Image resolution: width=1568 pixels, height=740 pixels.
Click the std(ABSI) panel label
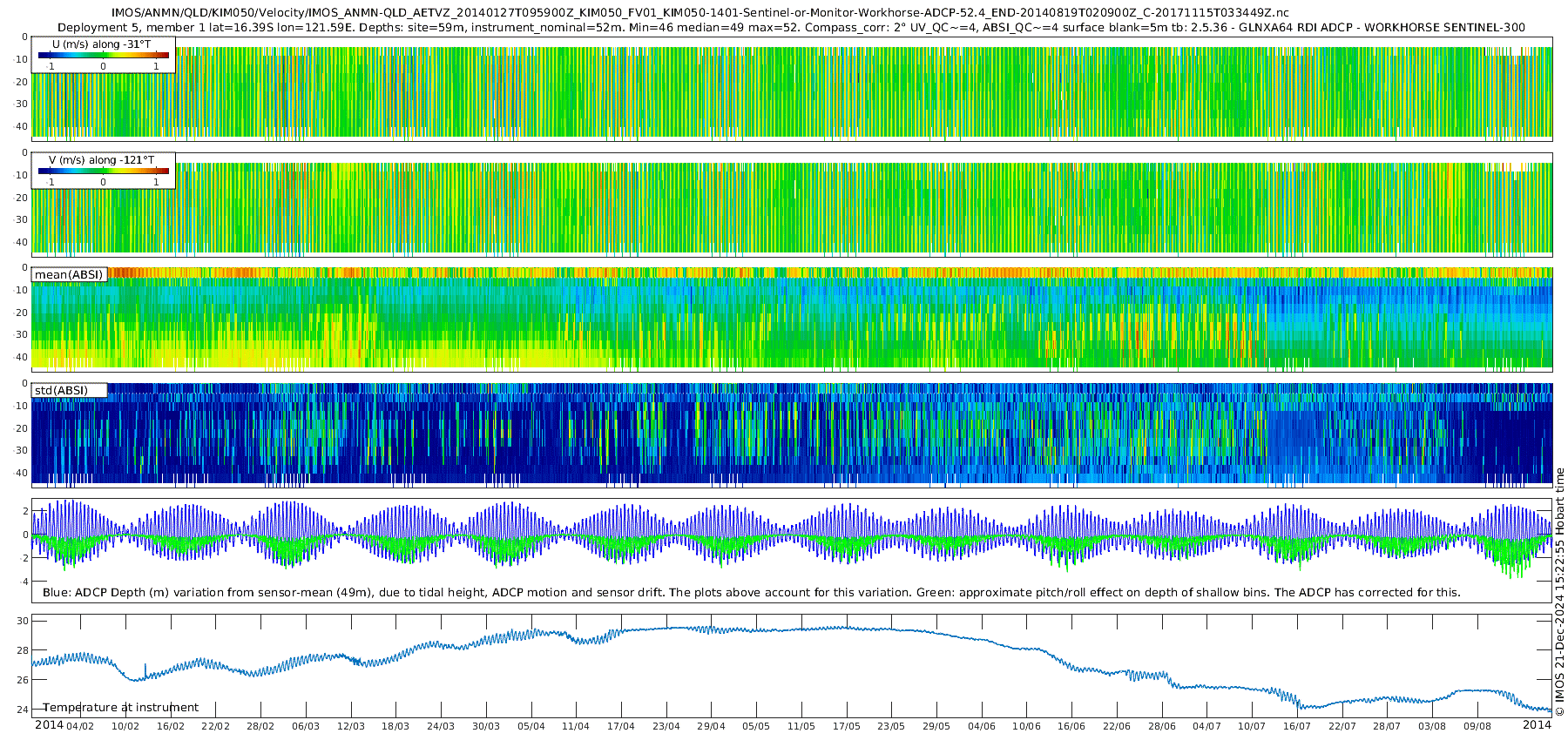point(61,390)
